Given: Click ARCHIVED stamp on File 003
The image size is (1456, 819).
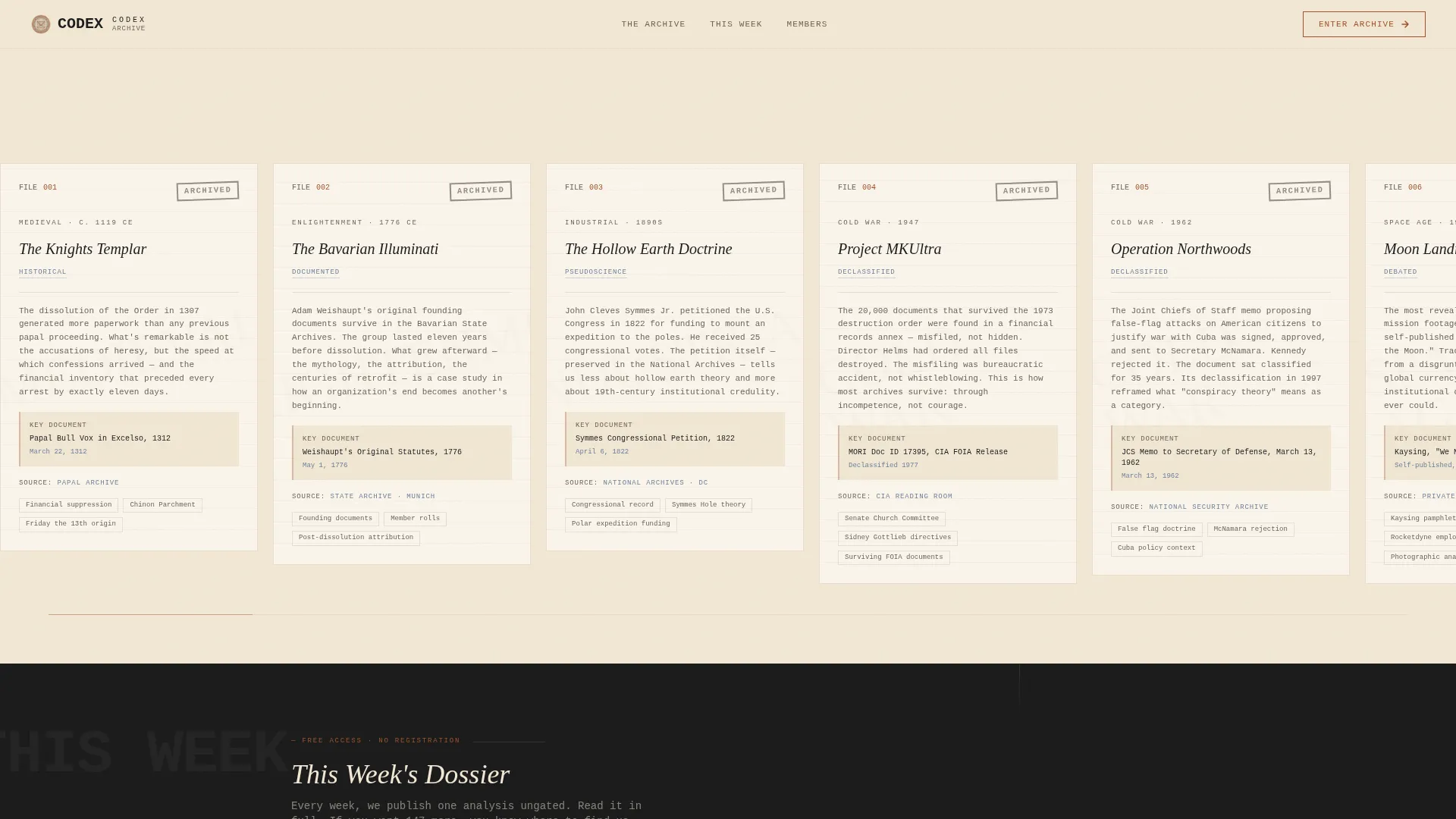Looking at the screenshot, I should 754,190.
